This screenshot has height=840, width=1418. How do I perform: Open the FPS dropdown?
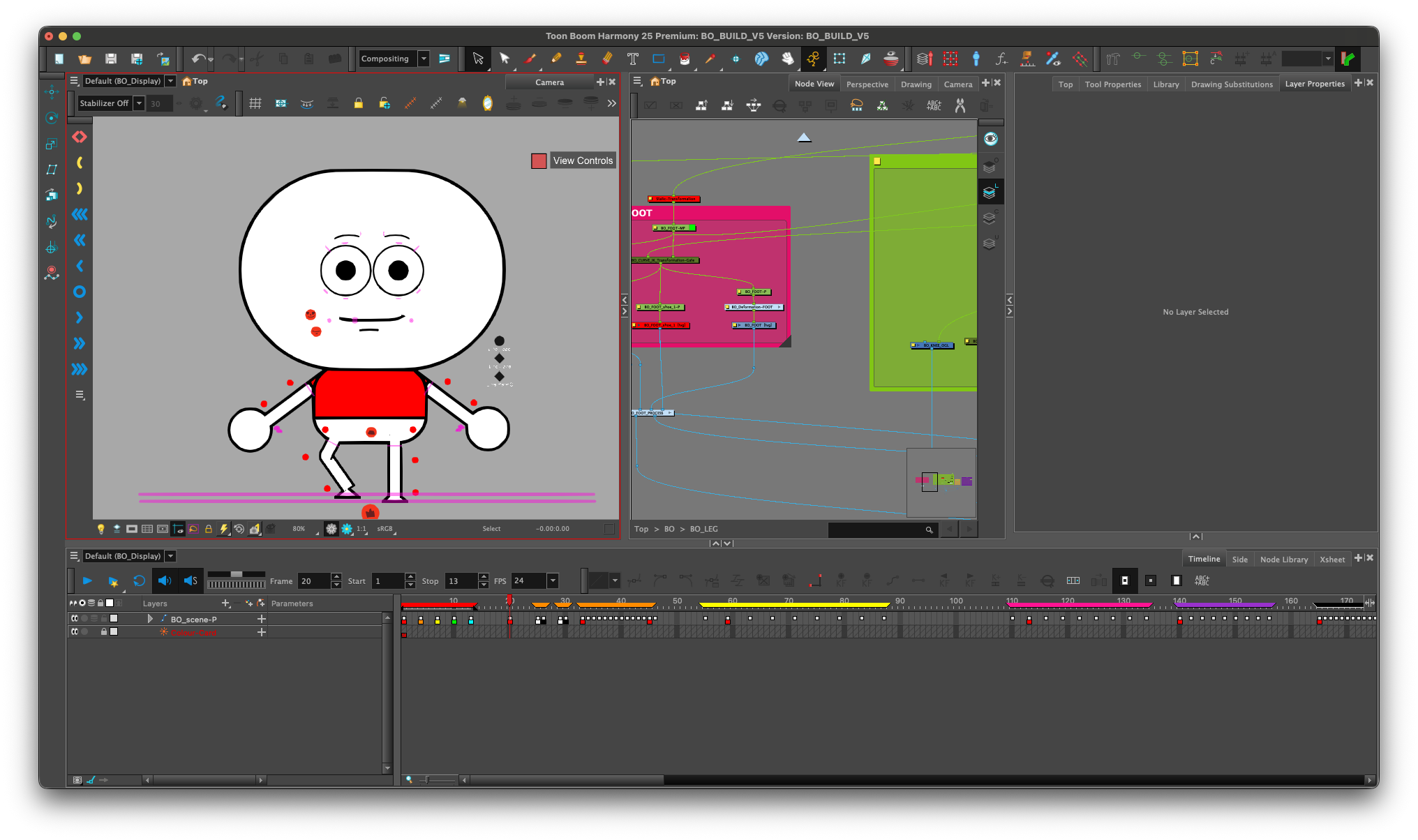click(x=553, y=580)
